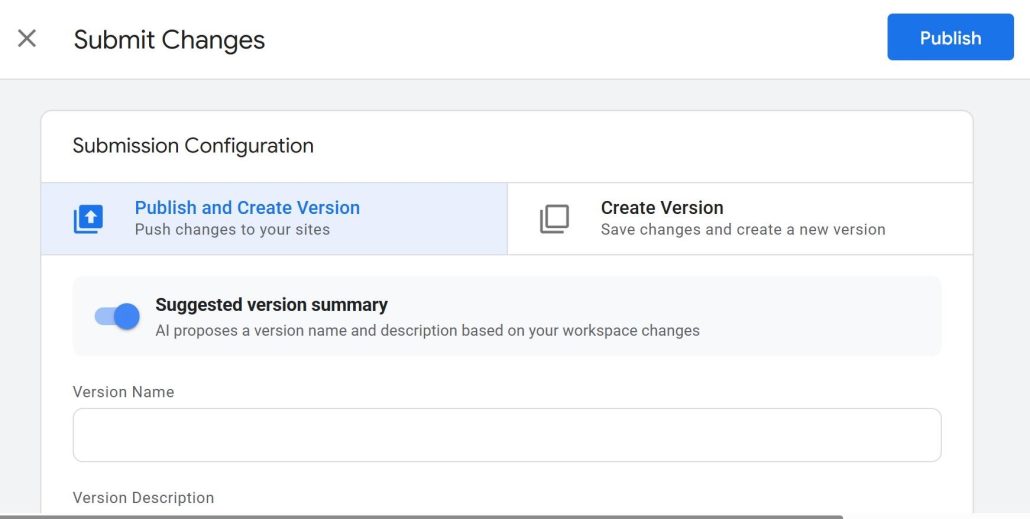Click the Create Version stacked-squares icon
This screenshot has height=519, width=1030.
pyautogui.click(x=554, y=219)
